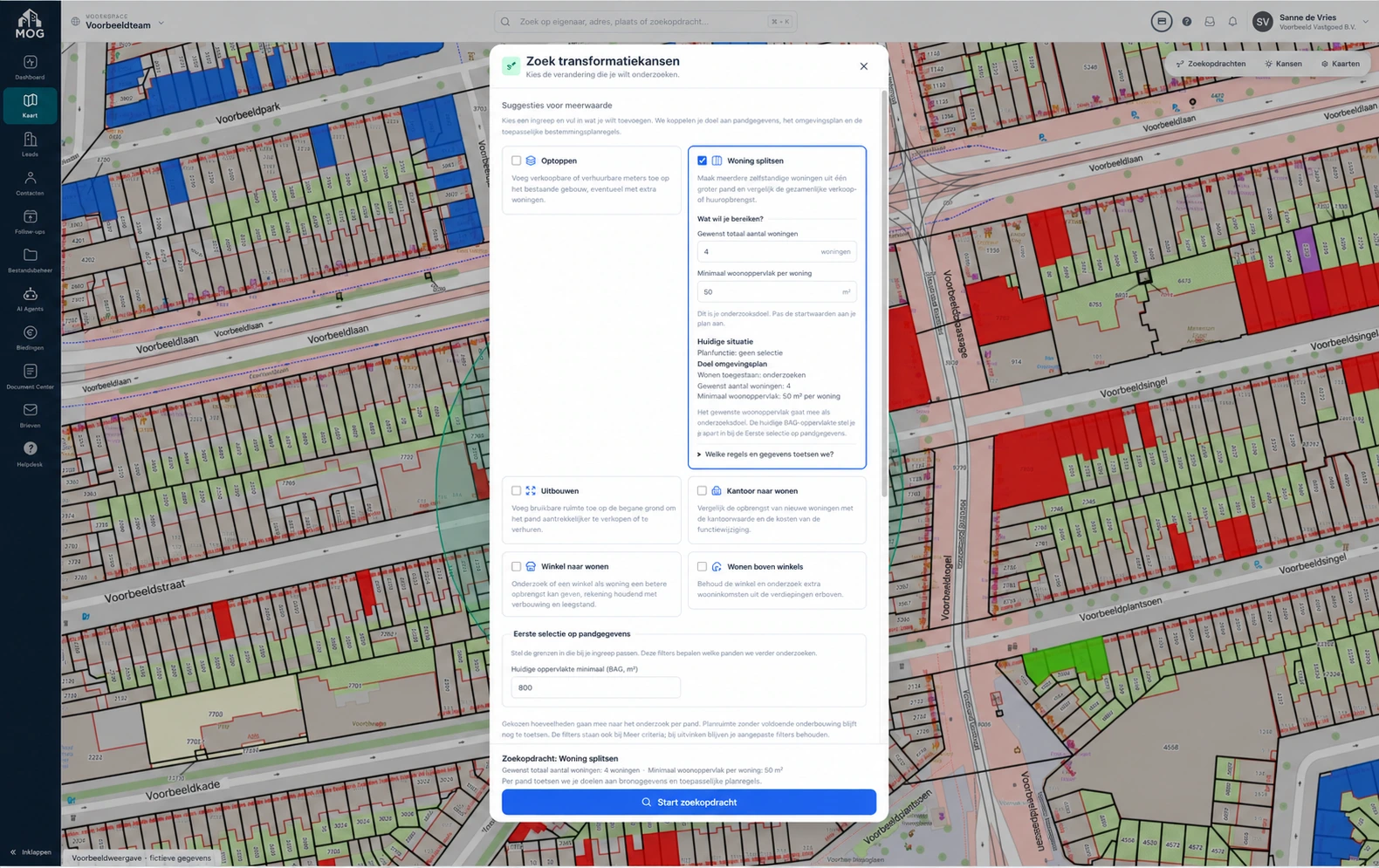Click the SV user avatar
Image resolution: width=1379 pixels, height=868 pixels.
coord(1262,22)
